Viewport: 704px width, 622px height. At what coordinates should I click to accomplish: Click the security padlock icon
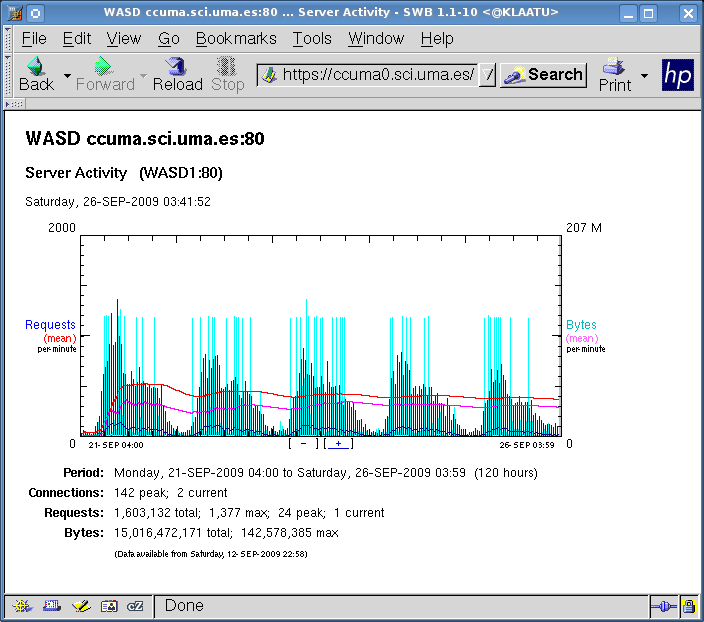point(689,607)
